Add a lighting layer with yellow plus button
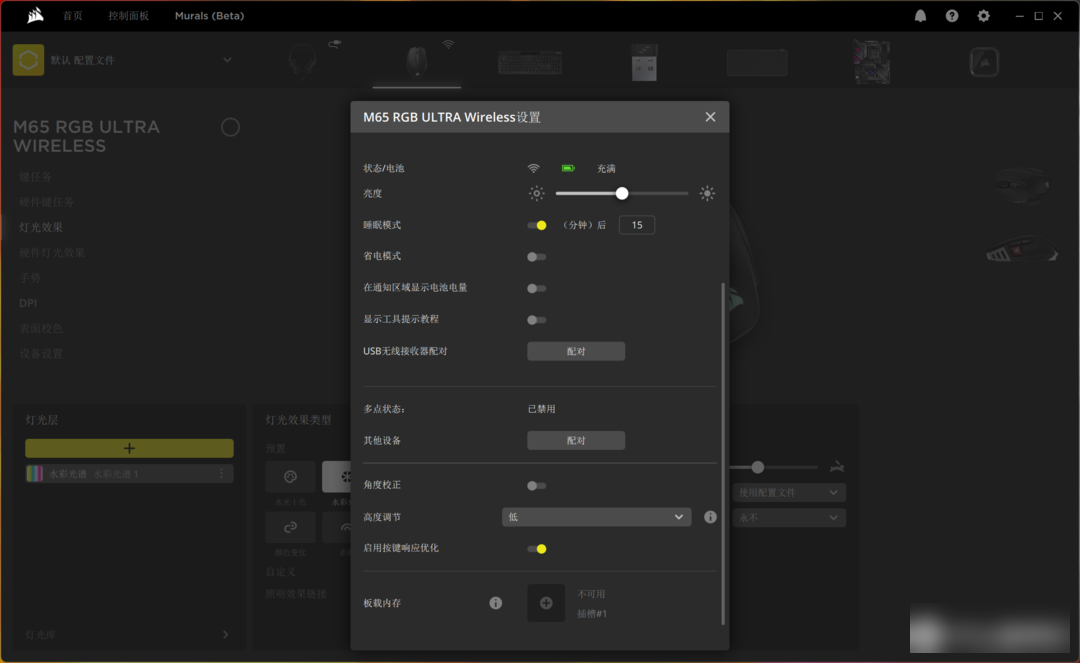The height and width of the screenshot is (663, 1080). tap(129, 448)
